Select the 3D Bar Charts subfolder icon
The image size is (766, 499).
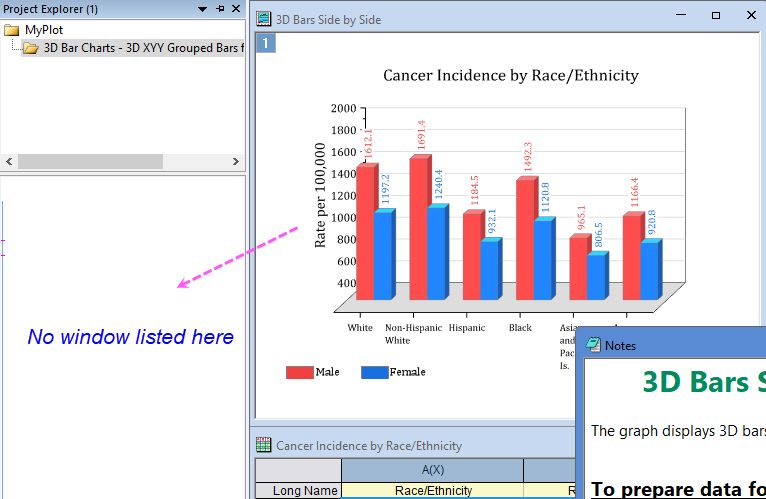[x=31, y=47]
